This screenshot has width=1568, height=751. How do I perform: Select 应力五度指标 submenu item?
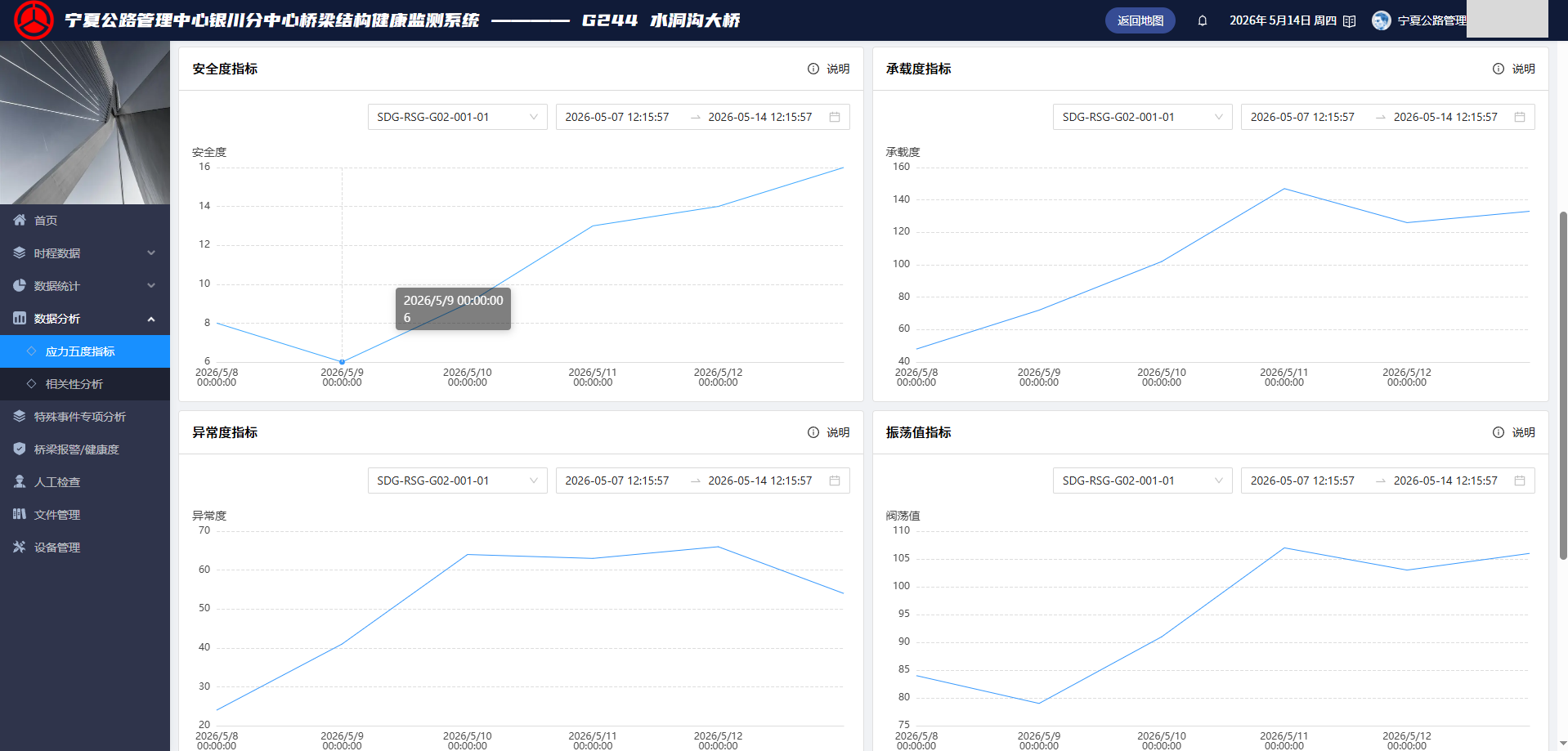coord(85,351)
